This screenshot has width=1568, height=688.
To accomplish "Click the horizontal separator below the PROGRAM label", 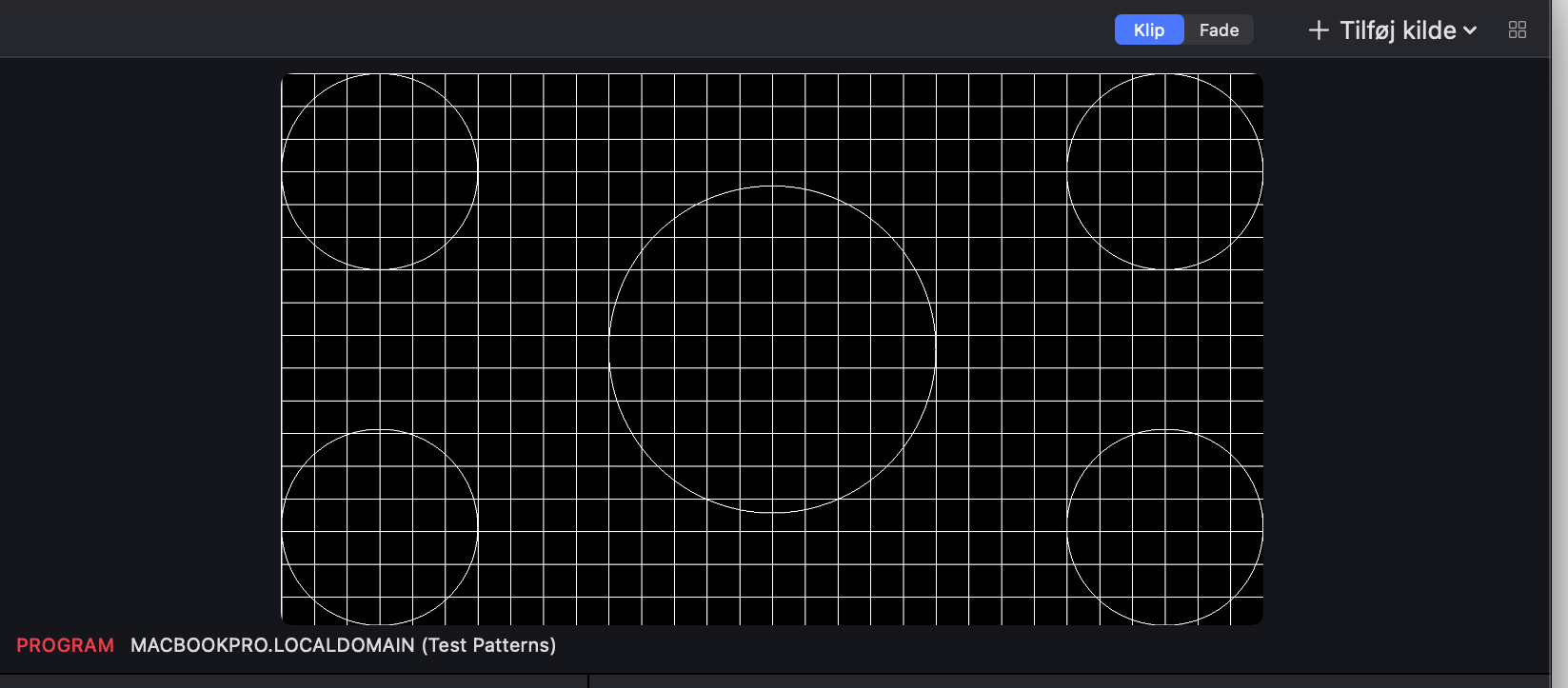I will click(775, 674).
